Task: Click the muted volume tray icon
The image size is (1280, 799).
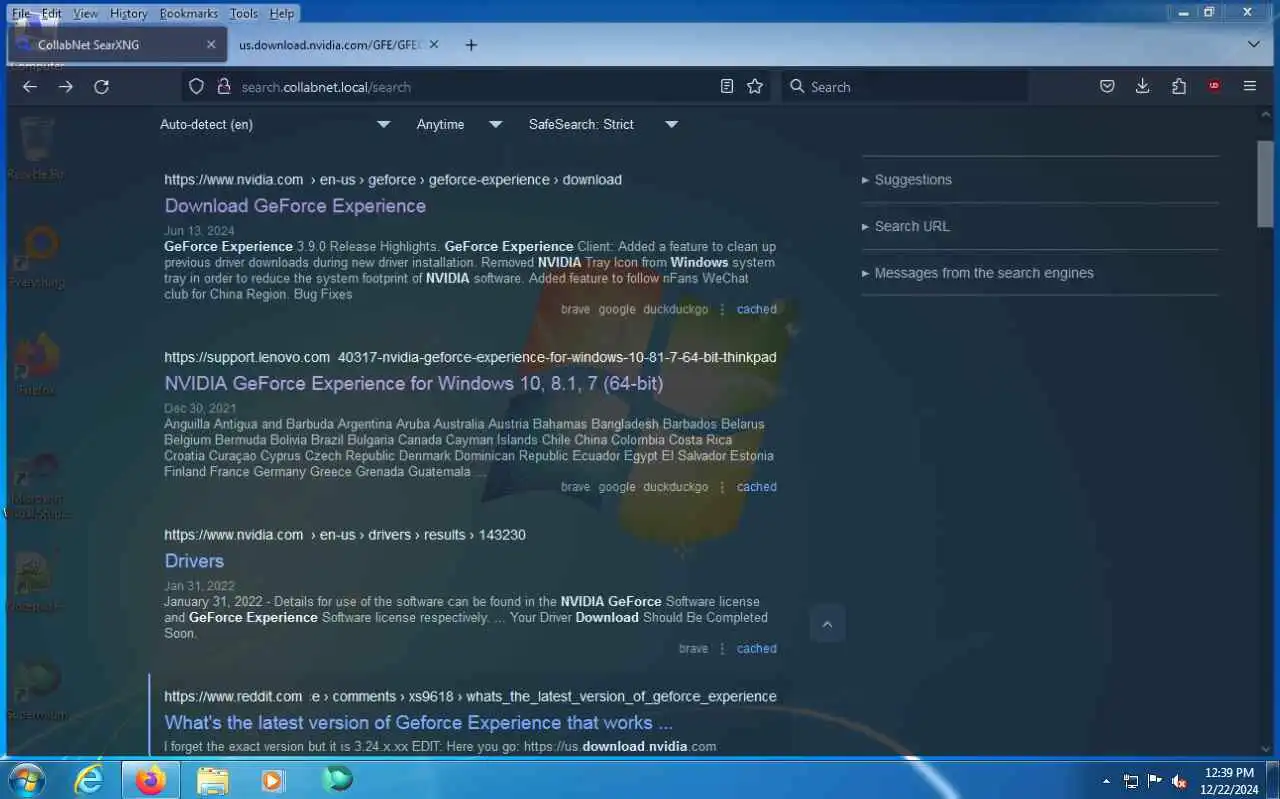Action: [x=1180, y=781]
